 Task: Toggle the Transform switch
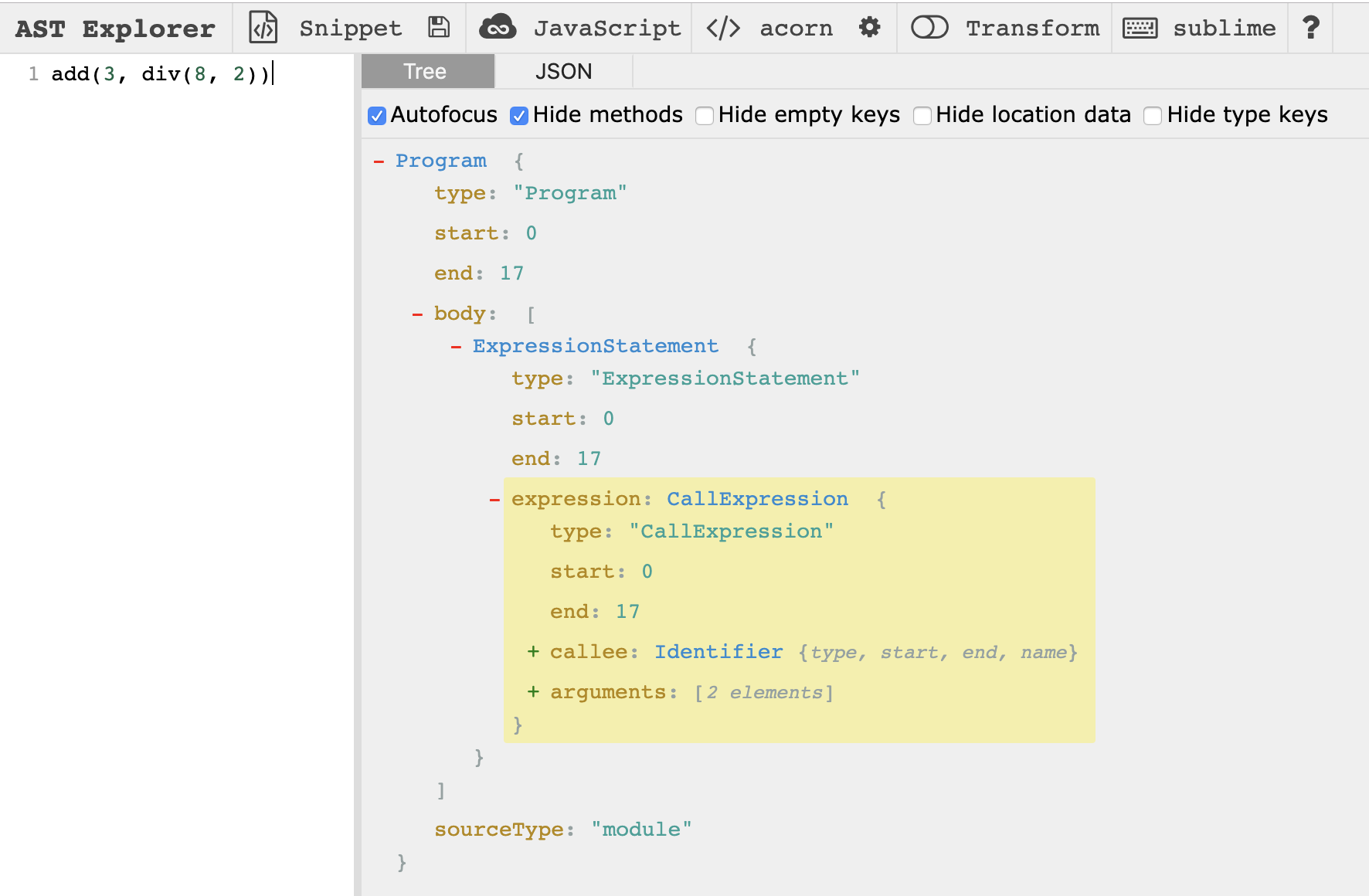(x=929, y=28)
